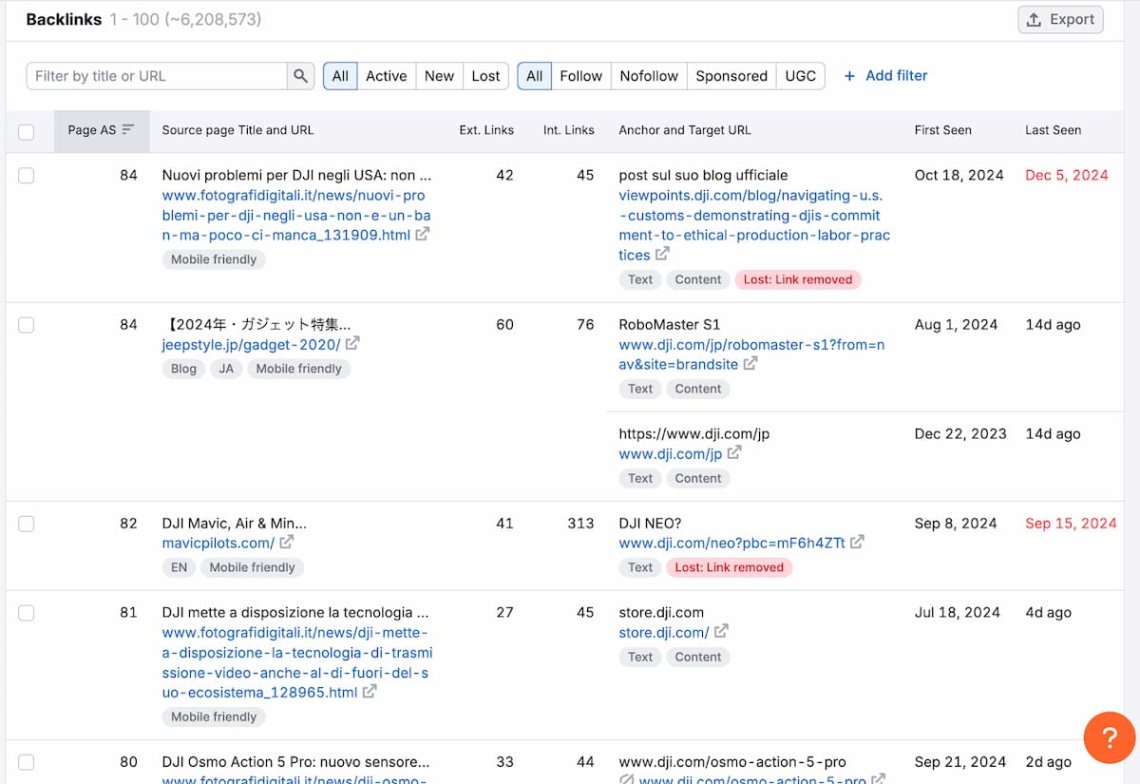Select the Nofollow filter tab
The width and height of the screenshot is (1140, 784).
(x=649, y=76)
